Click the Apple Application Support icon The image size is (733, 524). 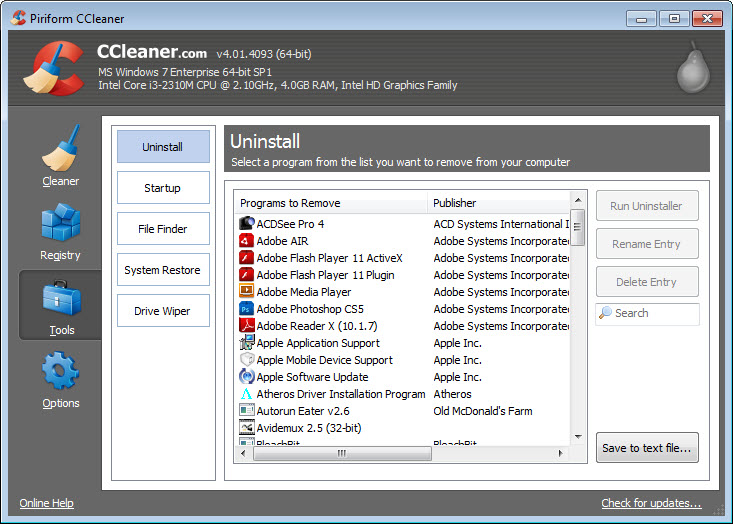(x=246, y=343)
